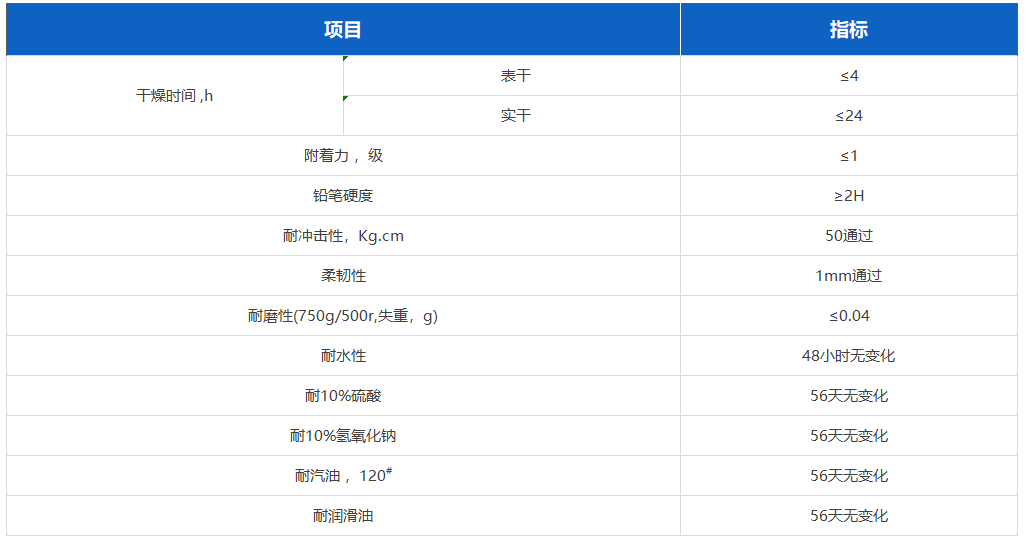Select the 48小时无变化 value cell

point(848,356)
